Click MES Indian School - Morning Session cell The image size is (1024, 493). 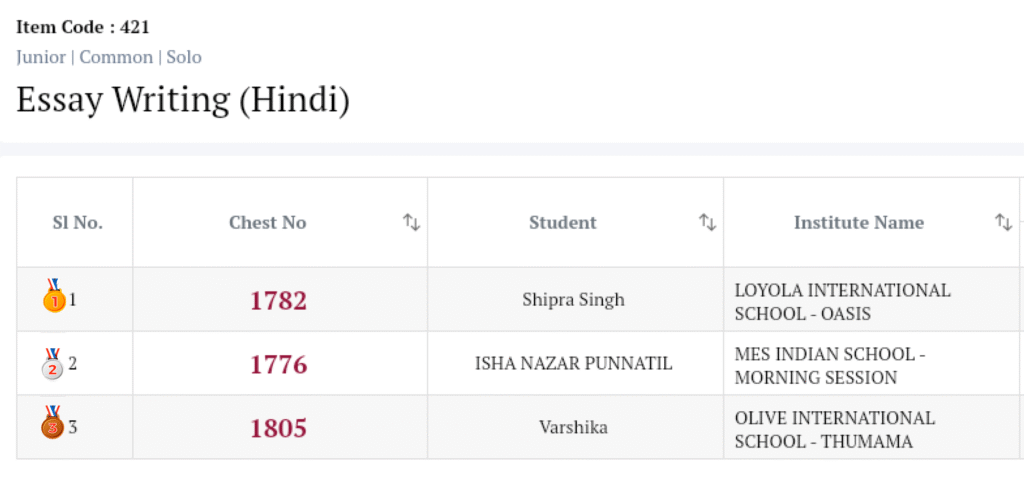(x=829, y=366)
